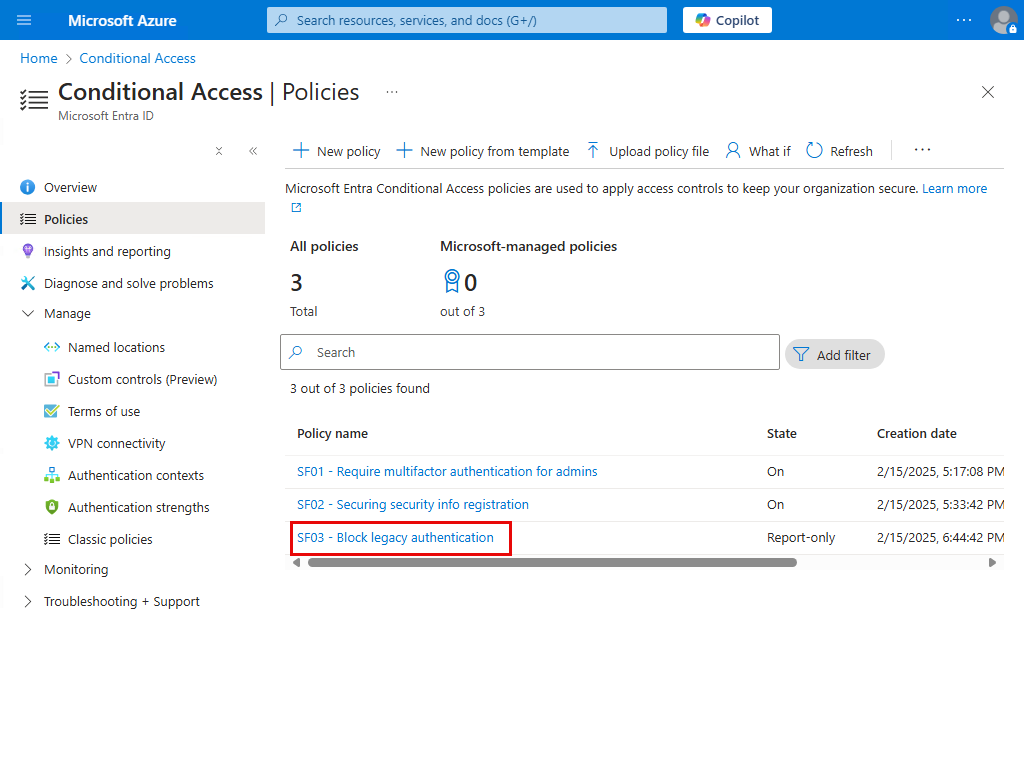Click the 2/15/2025, 5:17:08 PM date cell

940,472
